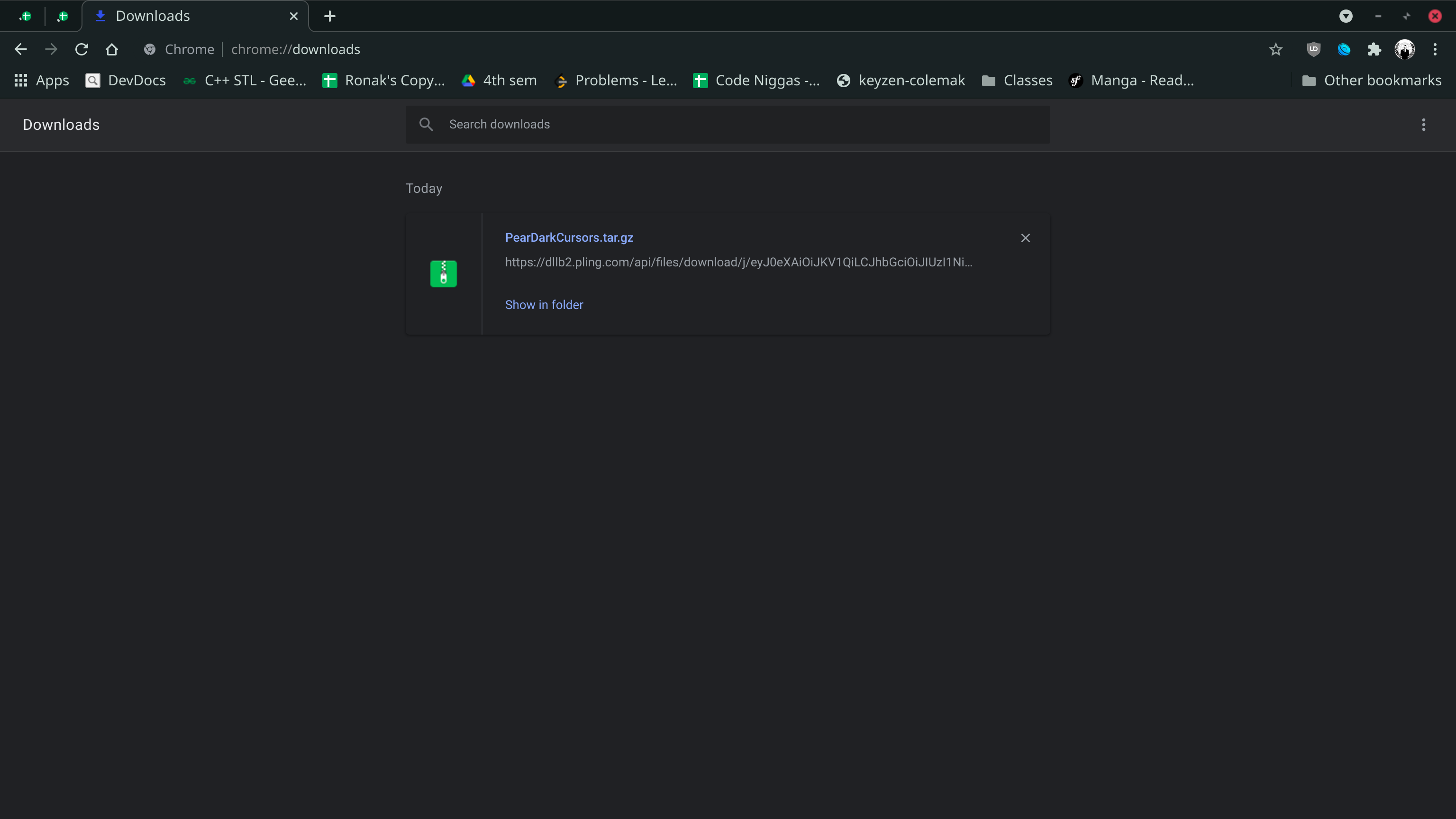1456x819 pixels.
Task: Click the Chrome site info icon
Action: (149, 49)
